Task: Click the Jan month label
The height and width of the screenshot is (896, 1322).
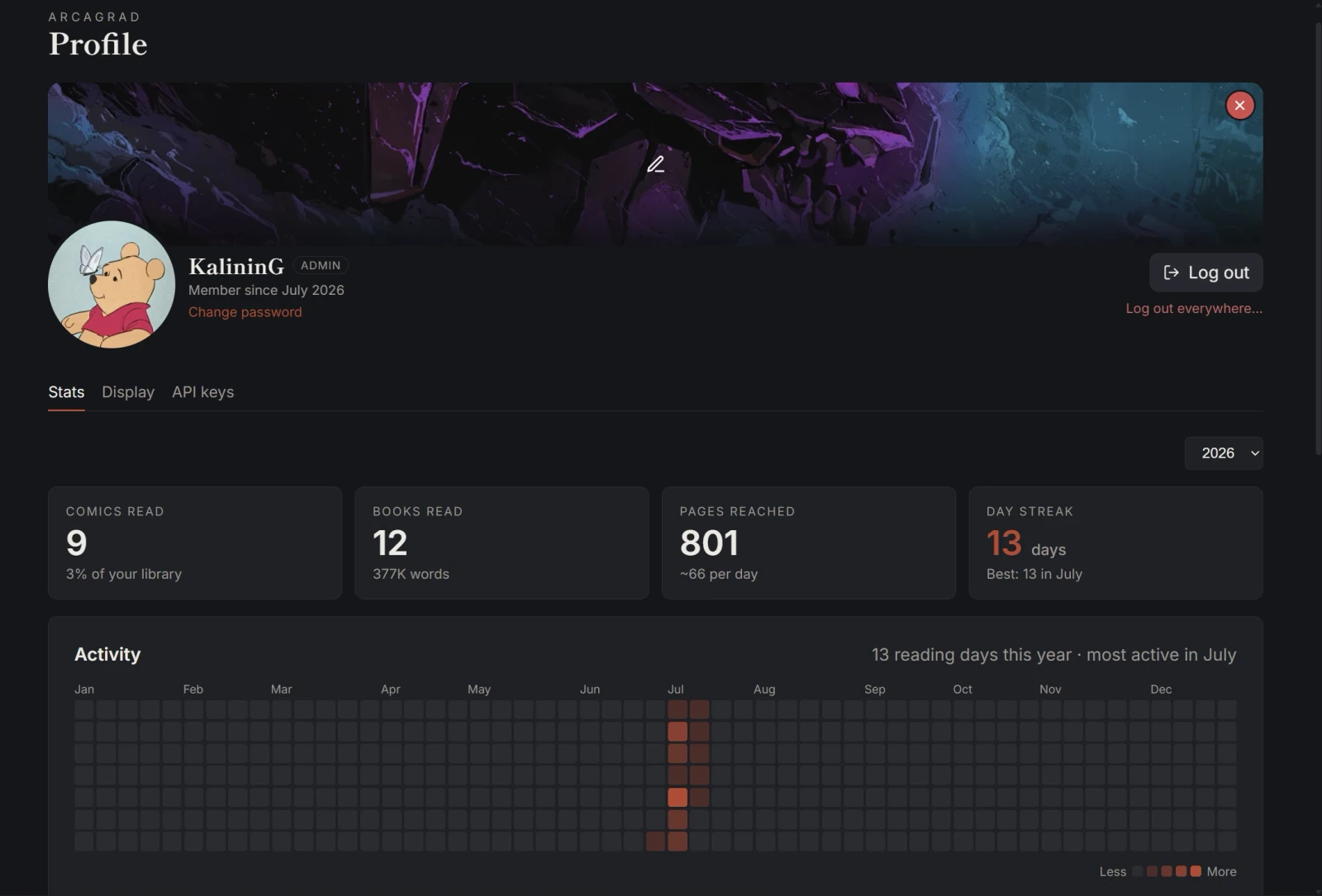Action: point(84,689)
